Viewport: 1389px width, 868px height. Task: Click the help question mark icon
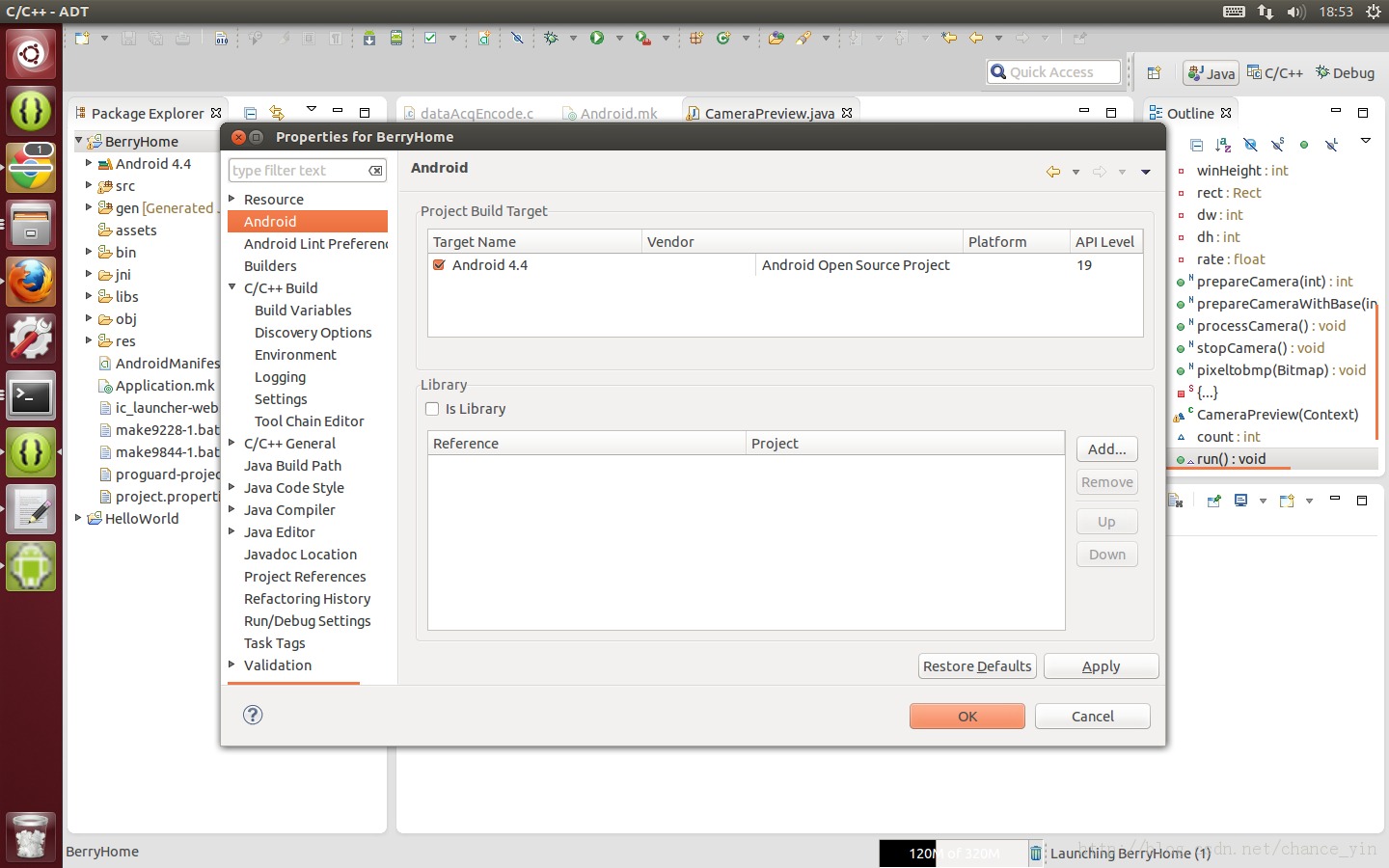pyautogui.click(x=253, y=715)
